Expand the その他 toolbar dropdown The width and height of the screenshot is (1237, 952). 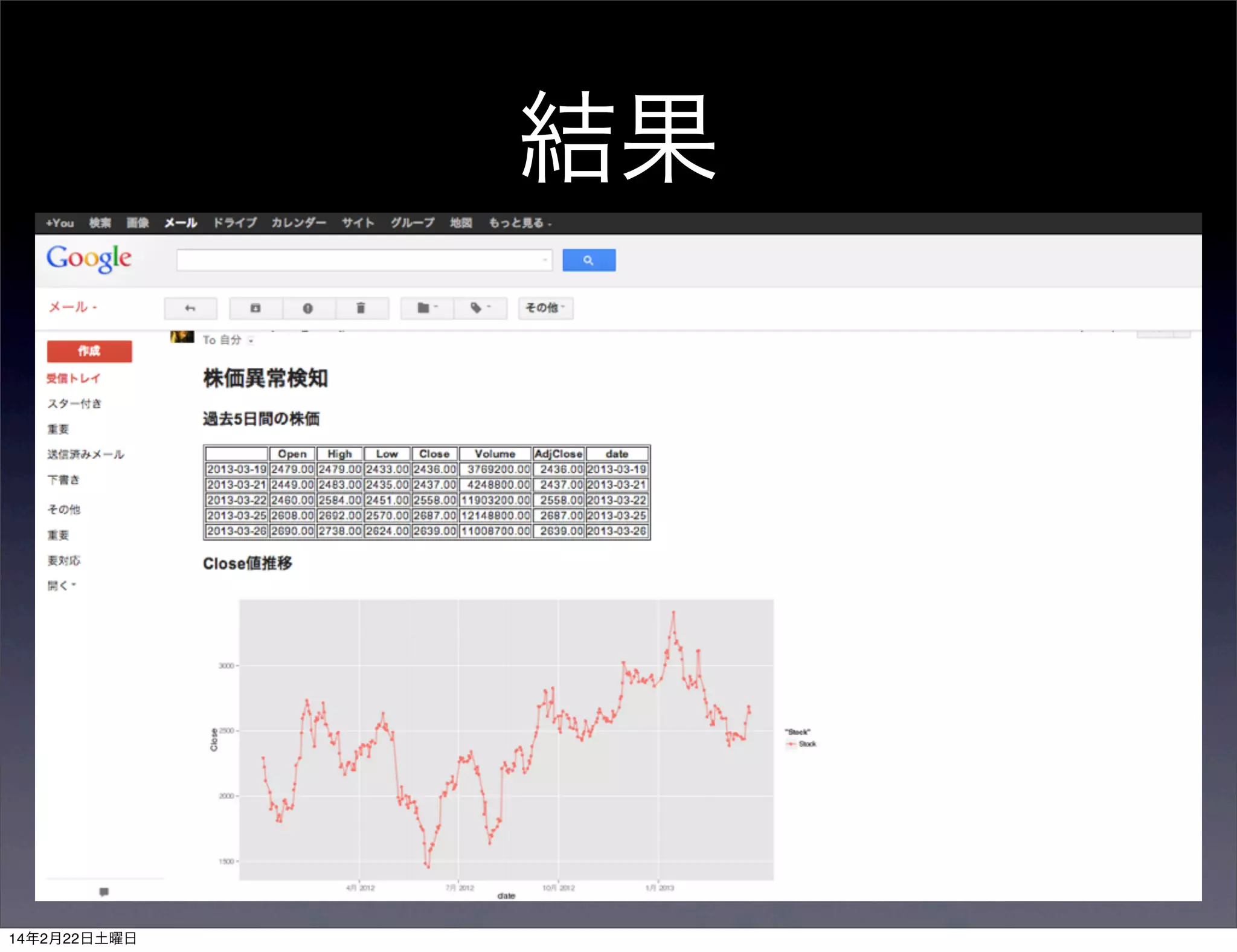click(x=545, y=308)
